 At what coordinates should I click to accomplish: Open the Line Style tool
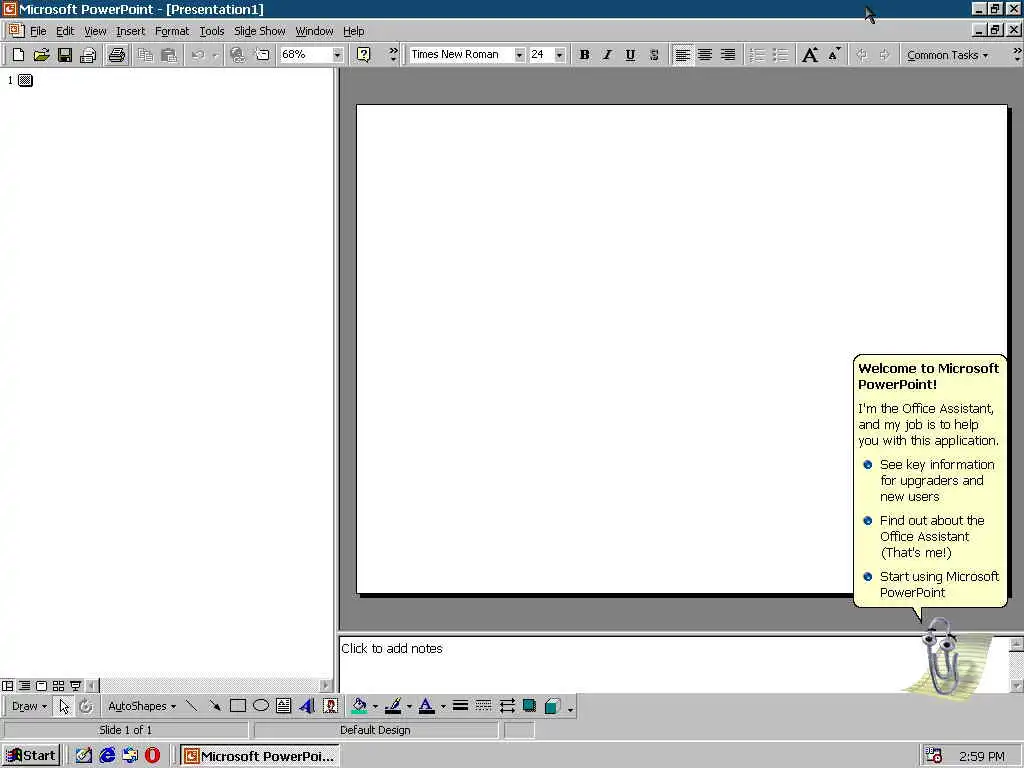[x=460, y=705]
